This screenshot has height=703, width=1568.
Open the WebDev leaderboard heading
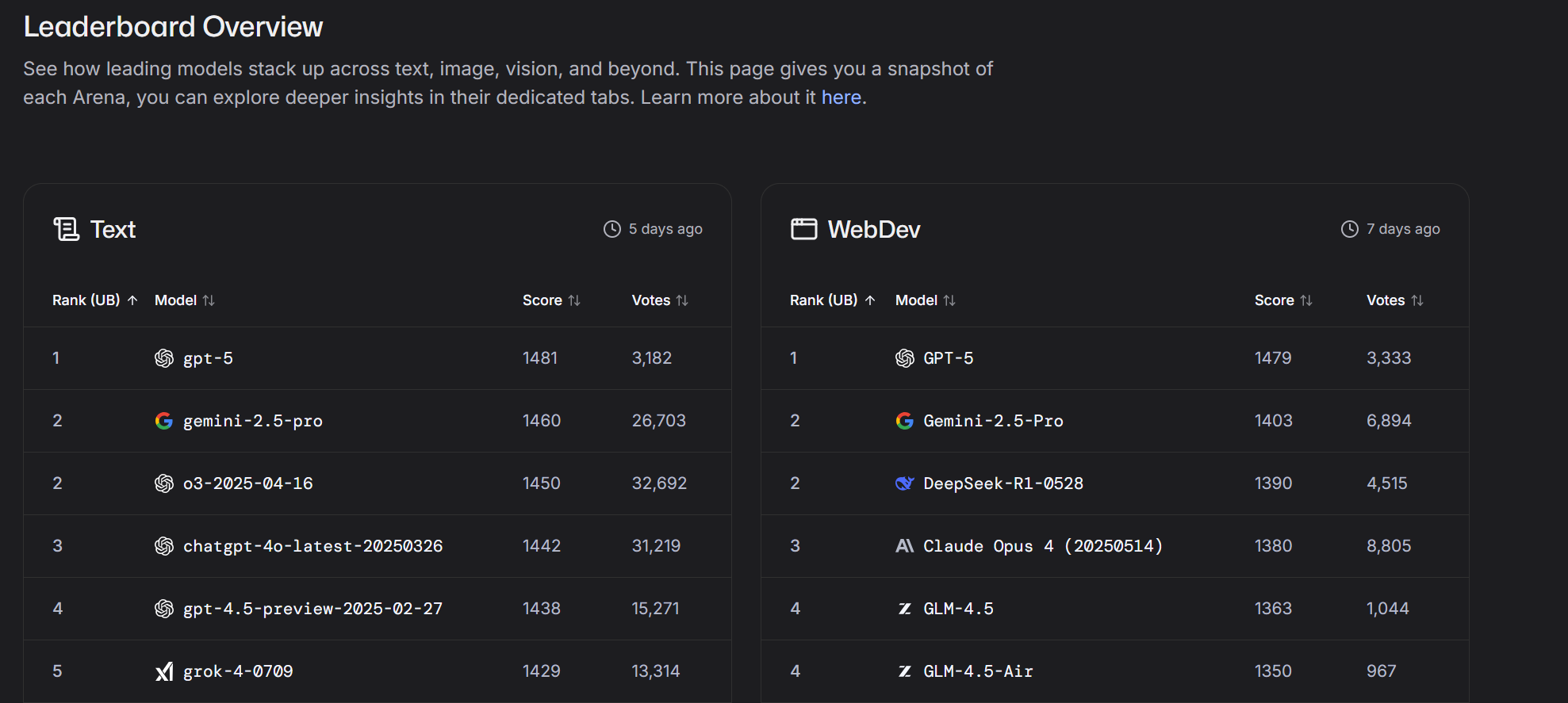pos(873,229)
